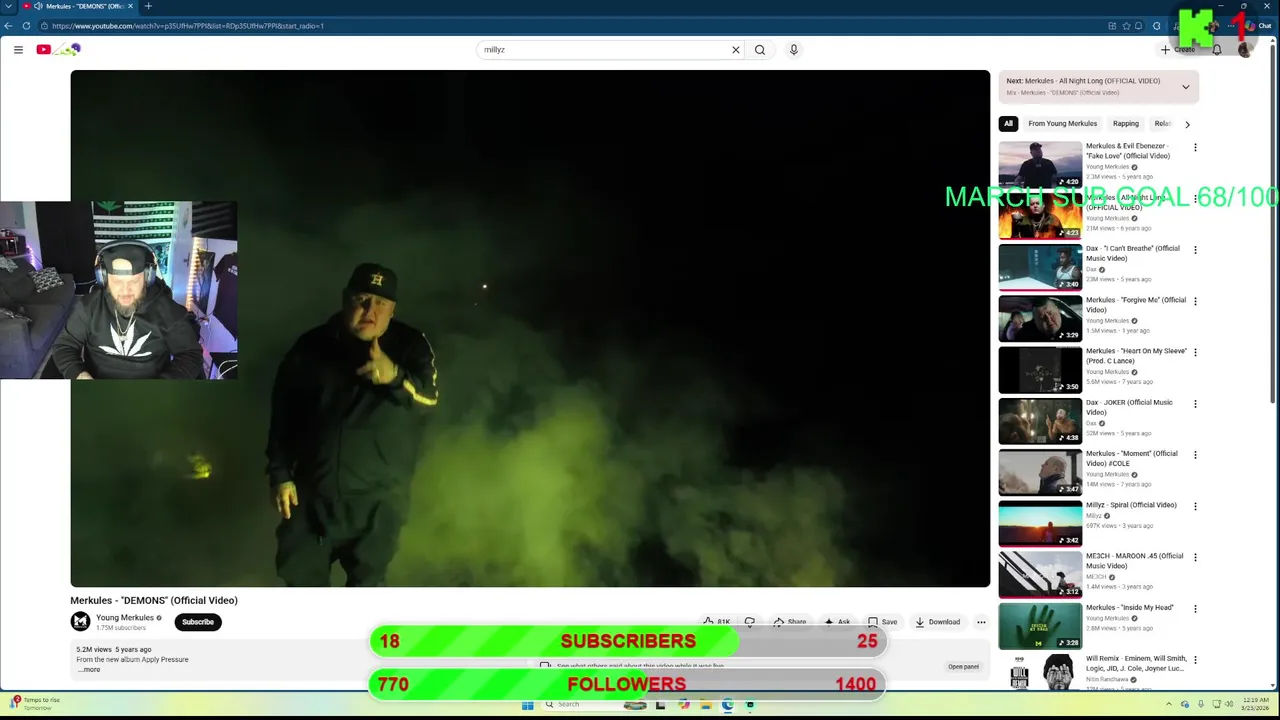This screenshot has height=720, width=1280.
Task: Run search with the magnifier button
Action: point(760,50)
